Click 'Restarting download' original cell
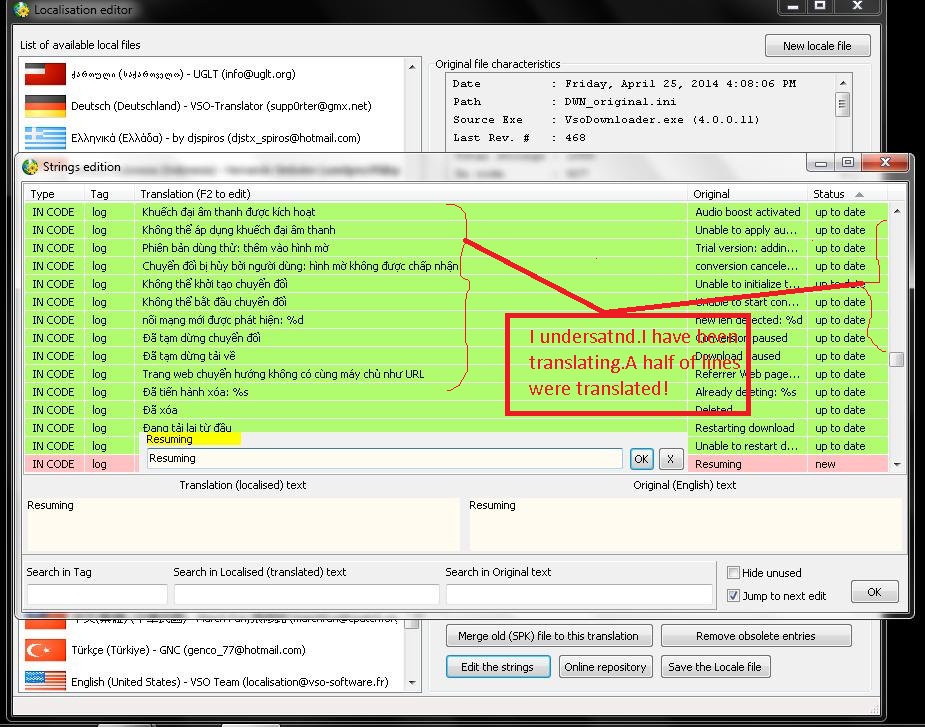Screen dimensions: 925x727 point(747,428)
